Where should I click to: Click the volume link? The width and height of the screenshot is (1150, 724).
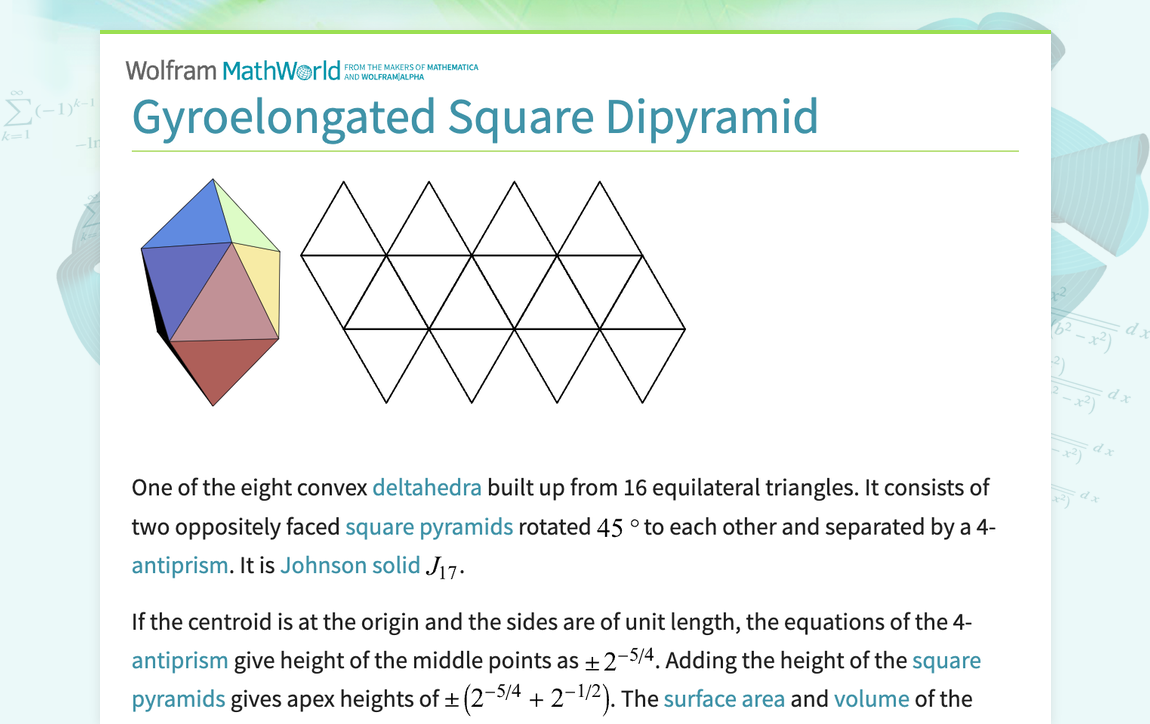[x=871, y=699]
